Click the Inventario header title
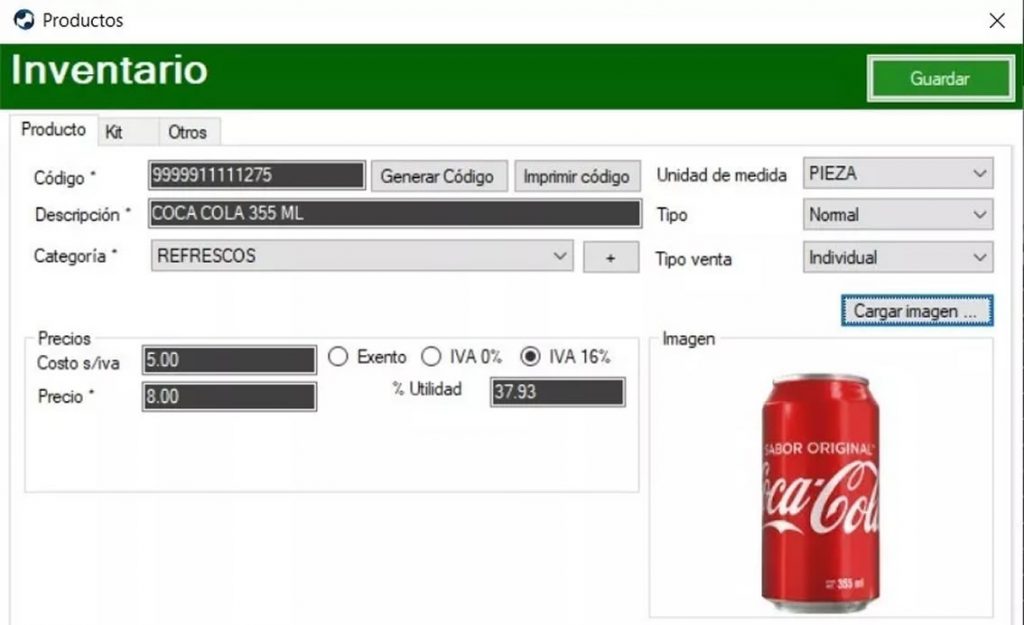The height and width of the screenshot is (625, 1024). 109,70
